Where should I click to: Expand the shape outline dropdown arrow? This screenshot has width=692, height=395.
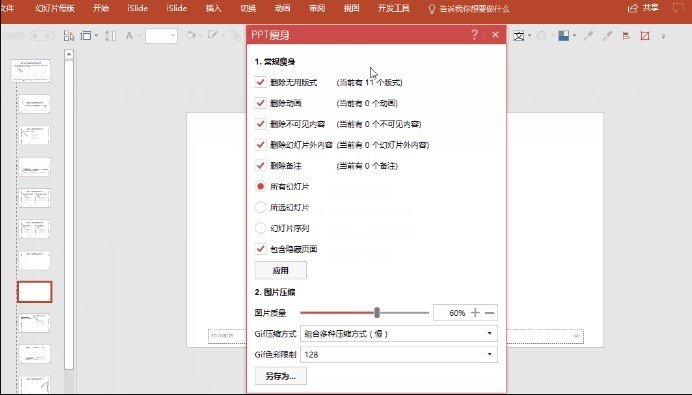[222, 36]
